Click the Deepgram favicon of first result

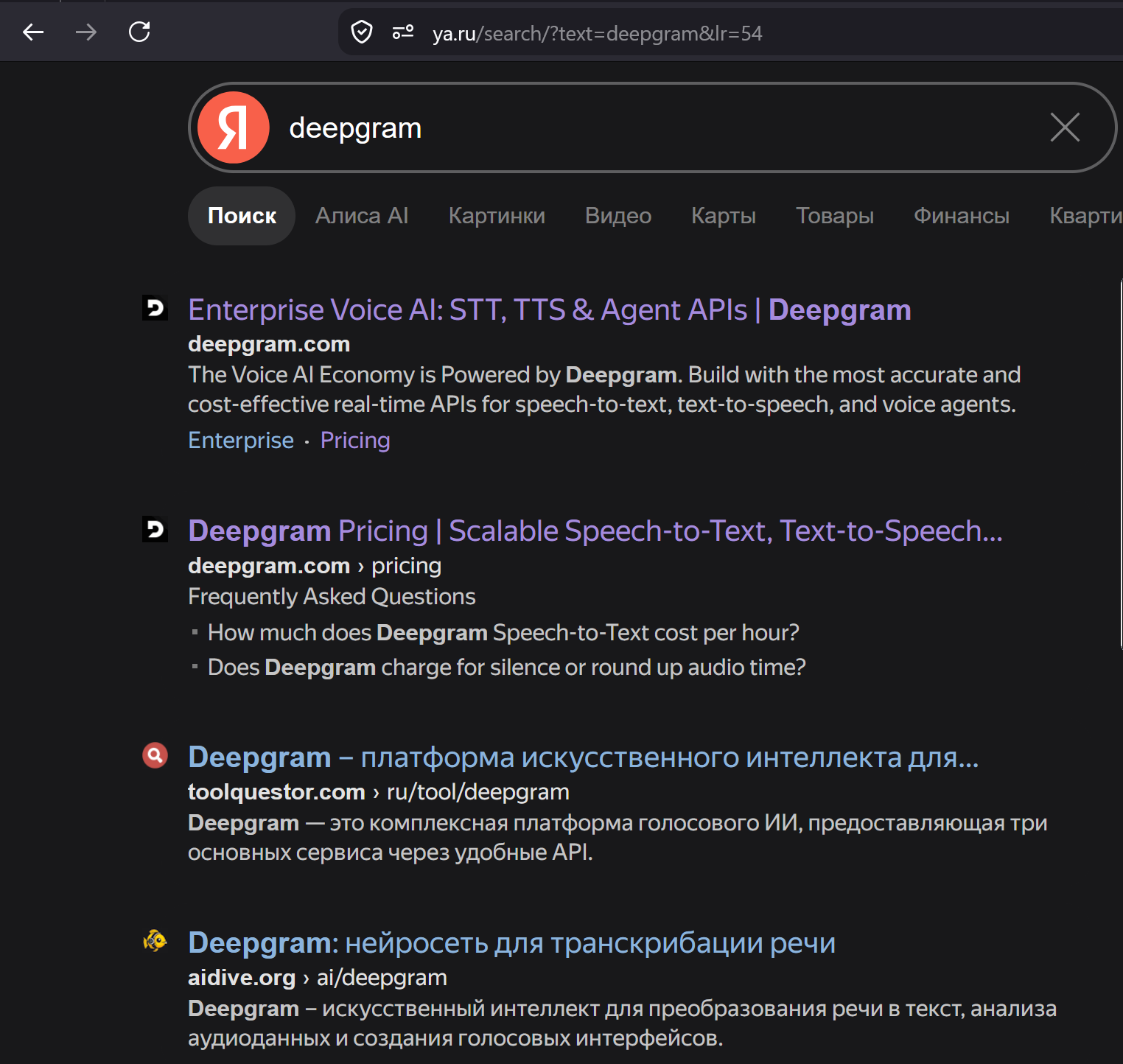[155, 307]
